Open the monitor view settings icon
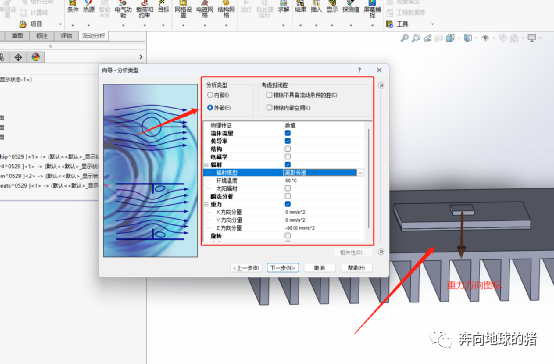 [532, 38]
